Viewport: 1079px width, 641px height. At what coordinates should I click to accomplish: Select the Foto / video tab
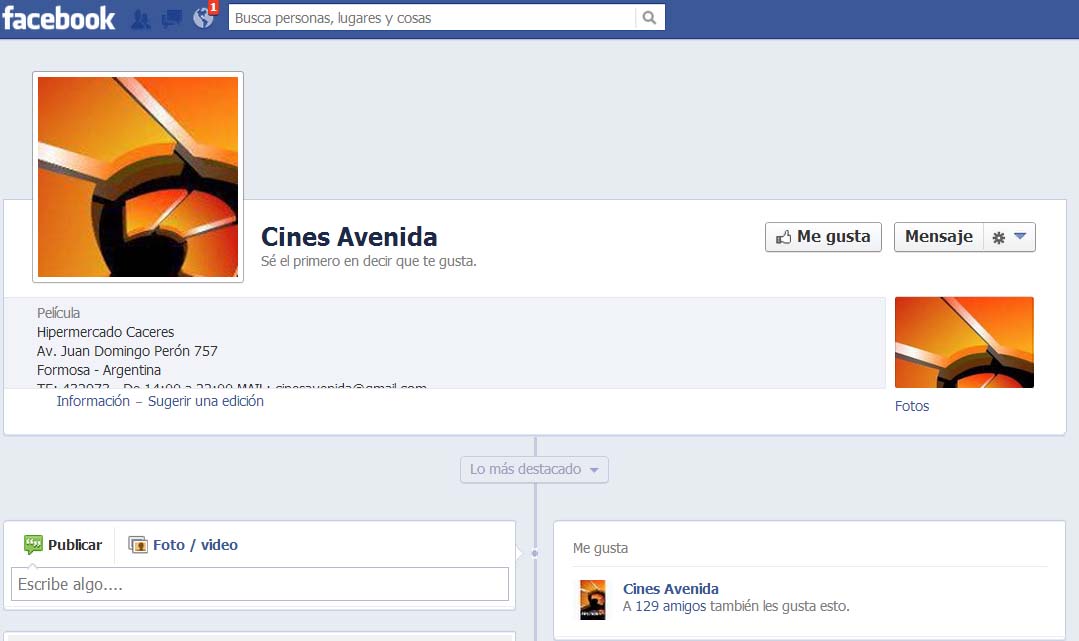(x=183, y=545)
